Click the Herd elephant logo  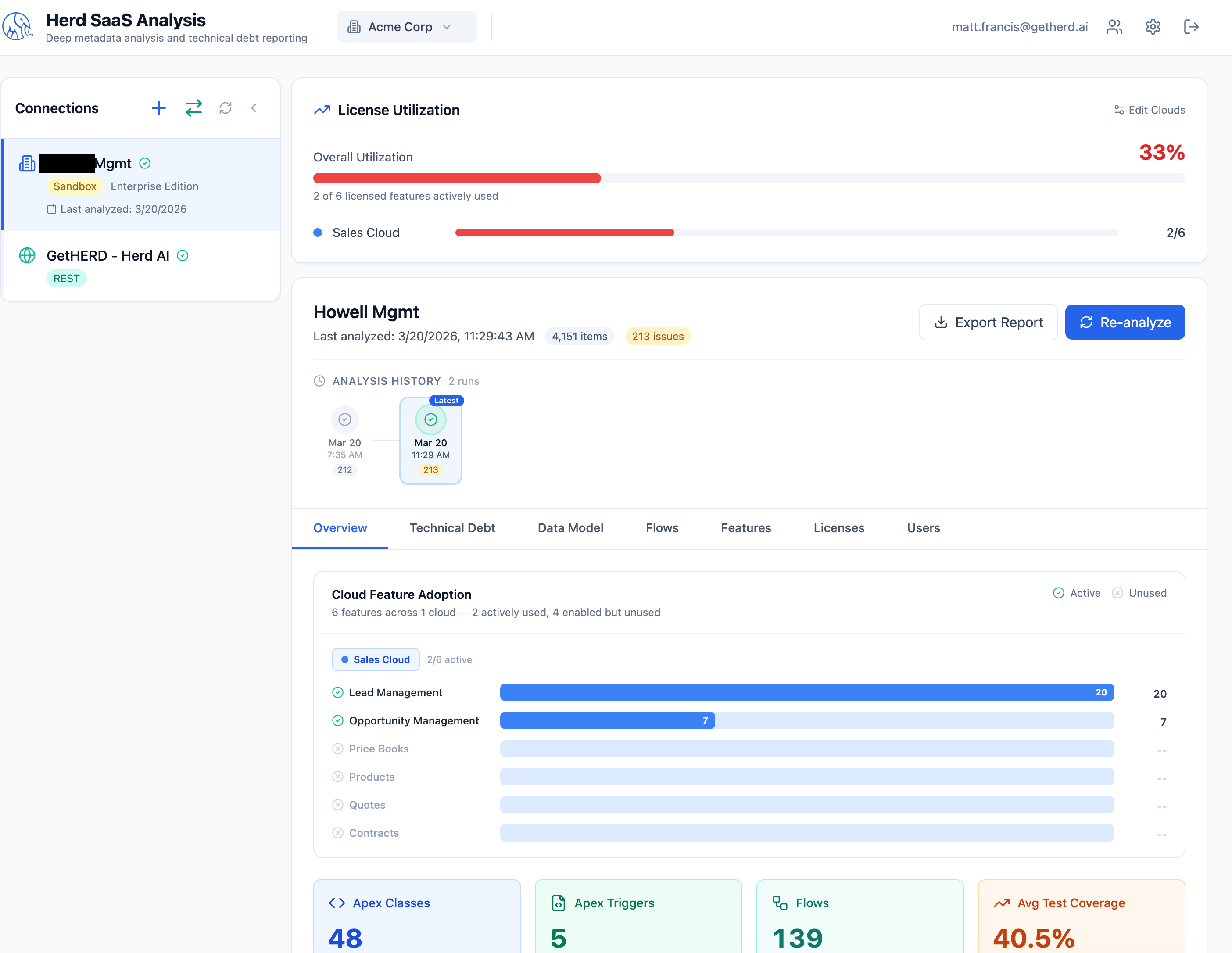coord(18,26)
